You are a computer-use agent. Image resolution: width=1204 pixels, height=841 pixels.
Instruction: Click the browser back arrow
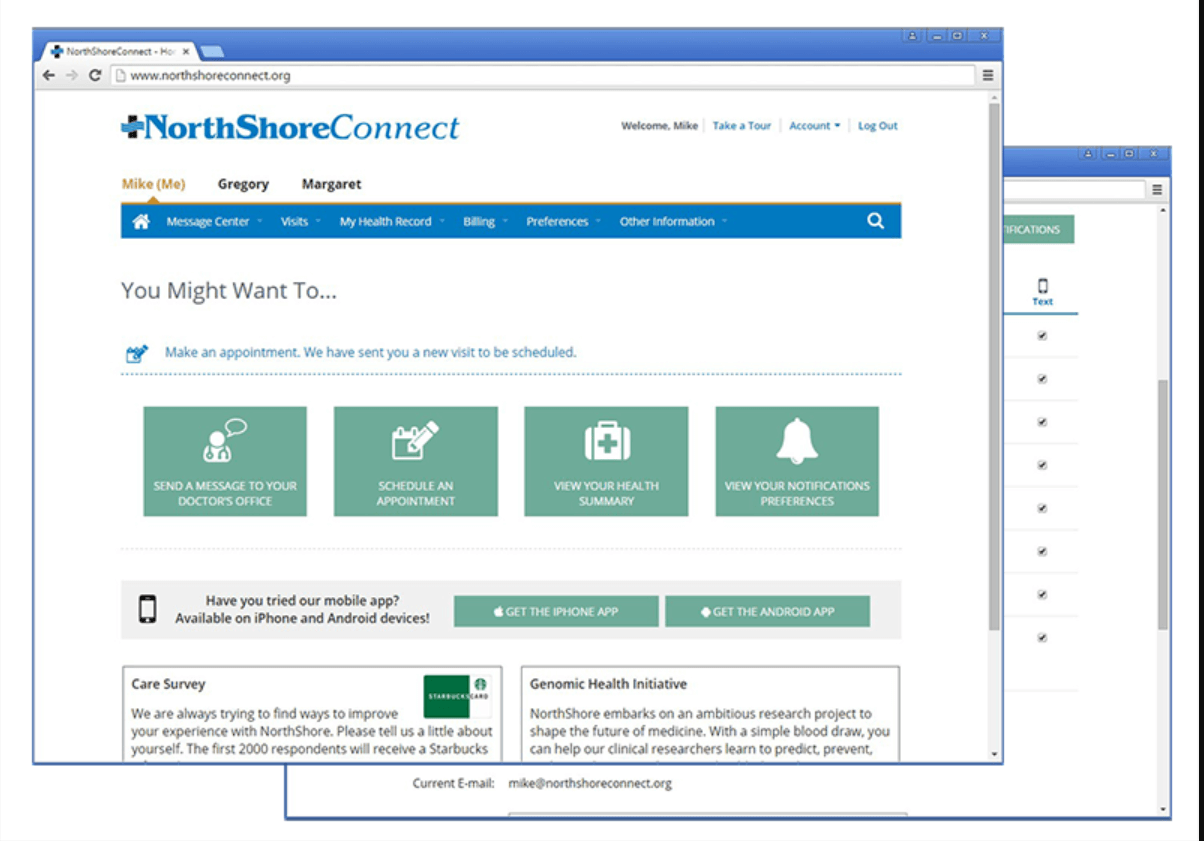point(49,75)
